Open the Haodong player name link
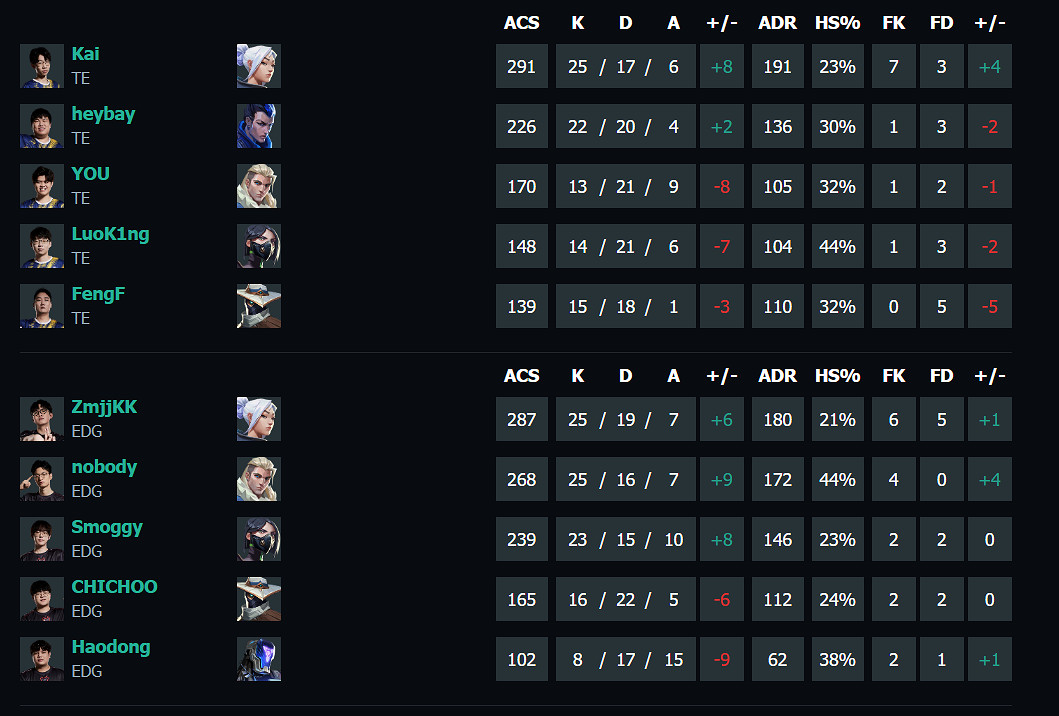This screenshot has height=716, width=1059. pos(111,647)
